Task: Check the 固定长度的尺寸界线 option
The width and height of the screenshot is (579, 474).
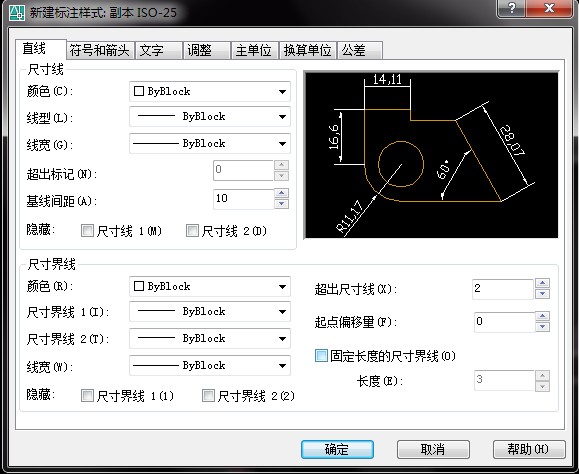Action: (x=321, y=356)
